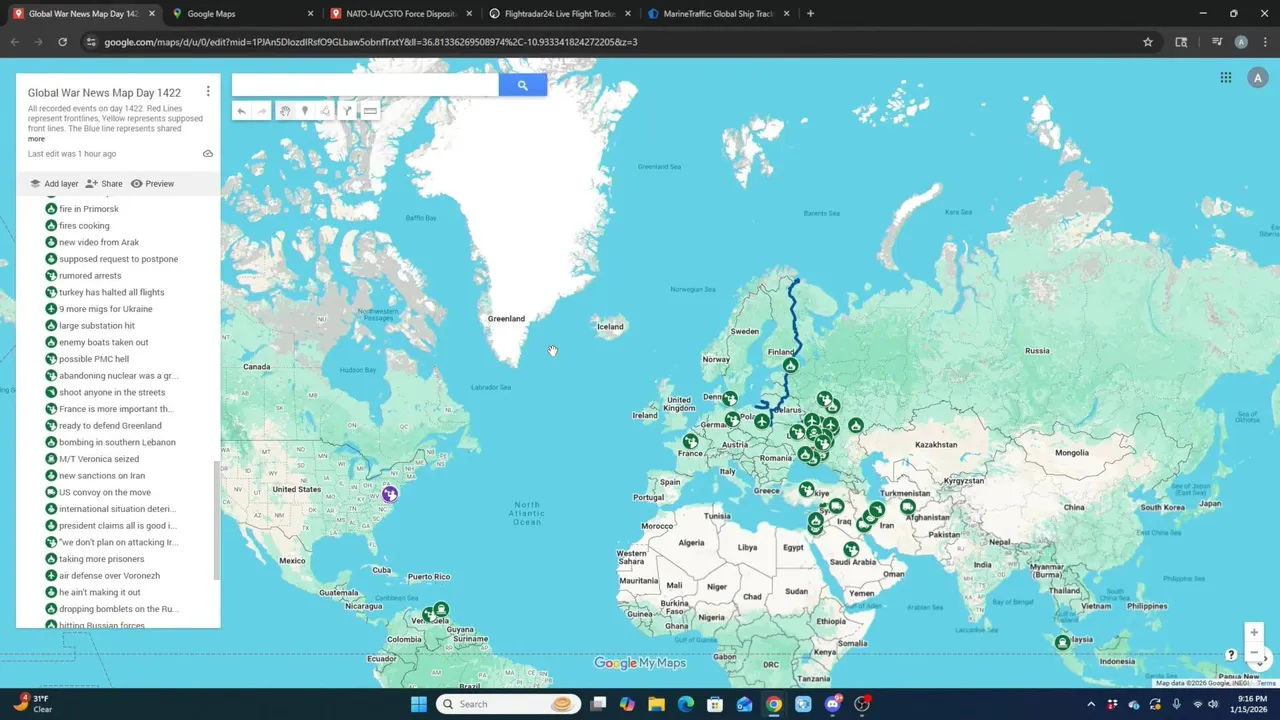1280x720 pixels.
Task: Click the green marker near Malaysia
Action: [x=1062, y=643]
